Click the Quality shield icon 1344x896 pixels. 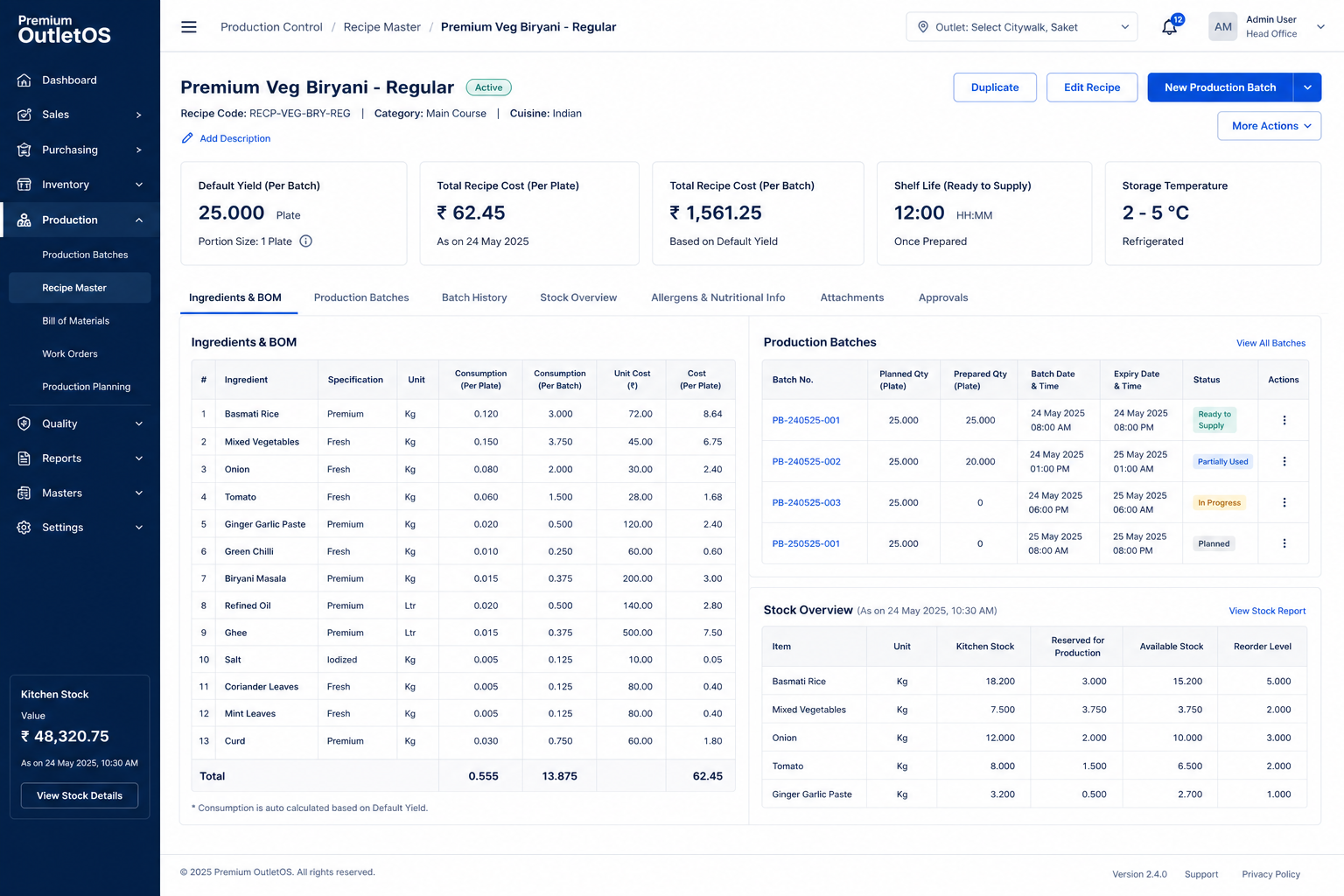24,423
